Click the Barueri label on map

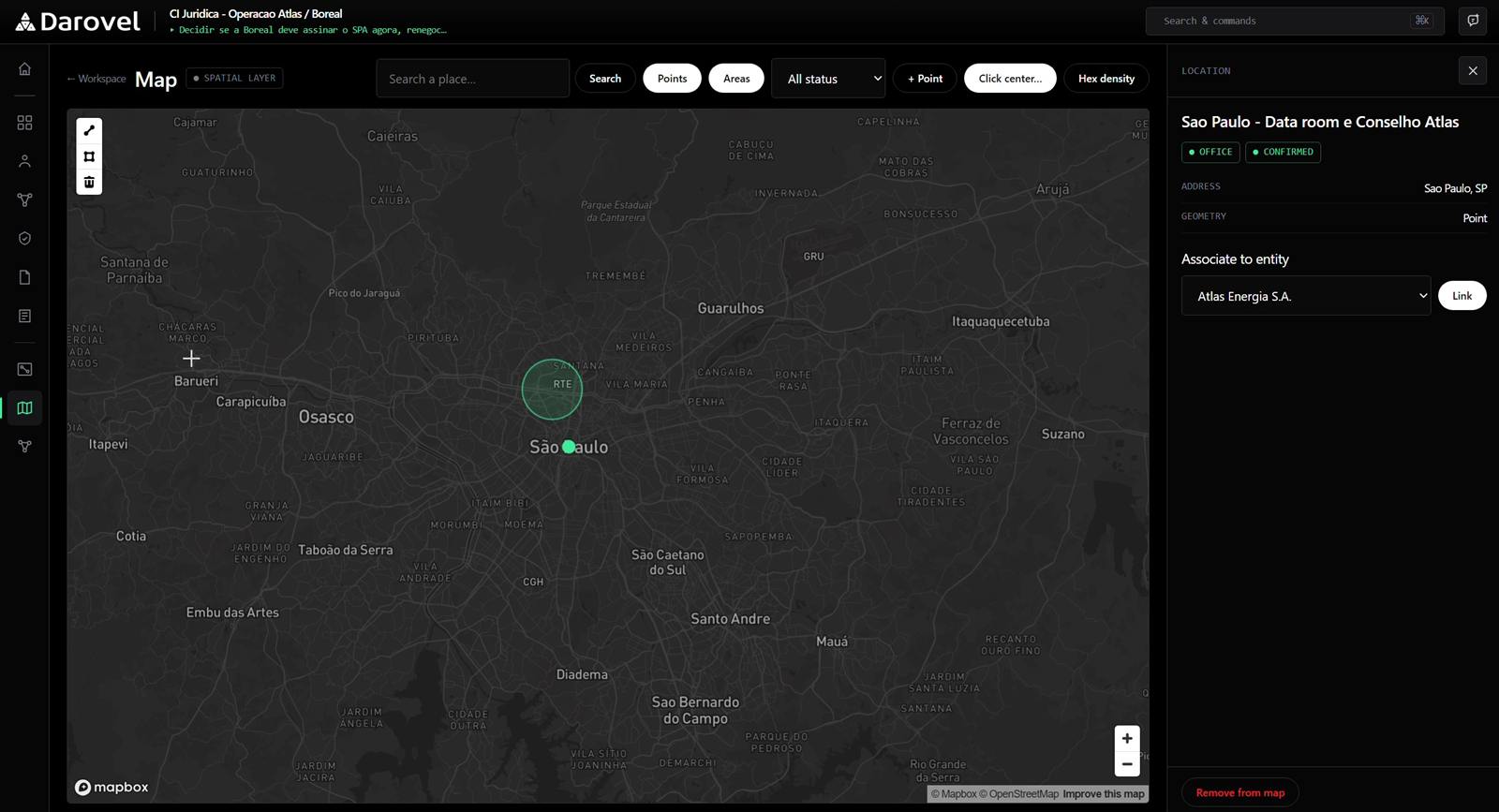(x=196, y=381)
